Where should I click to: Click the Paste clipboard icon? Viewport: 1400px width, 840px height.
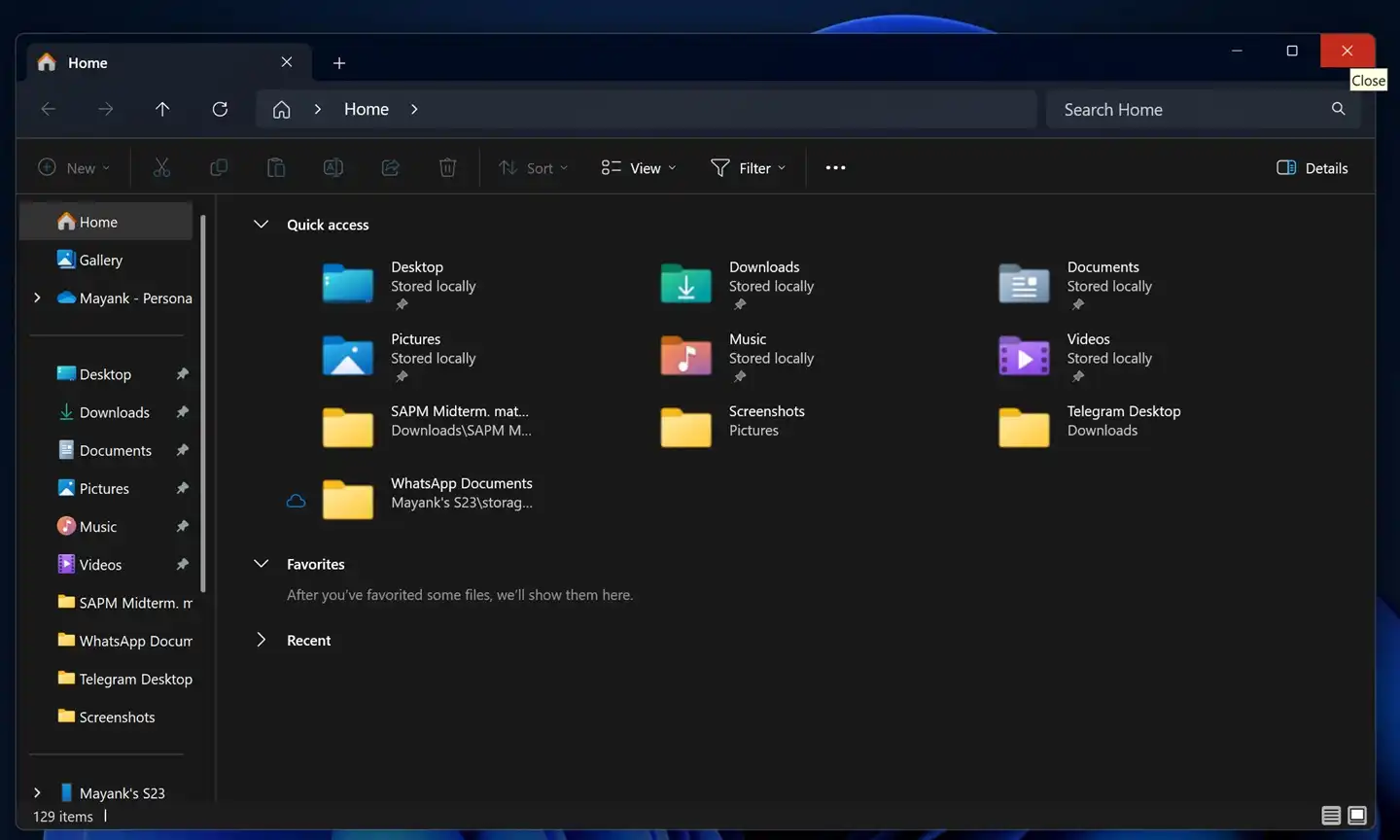[x=276, y=167]
